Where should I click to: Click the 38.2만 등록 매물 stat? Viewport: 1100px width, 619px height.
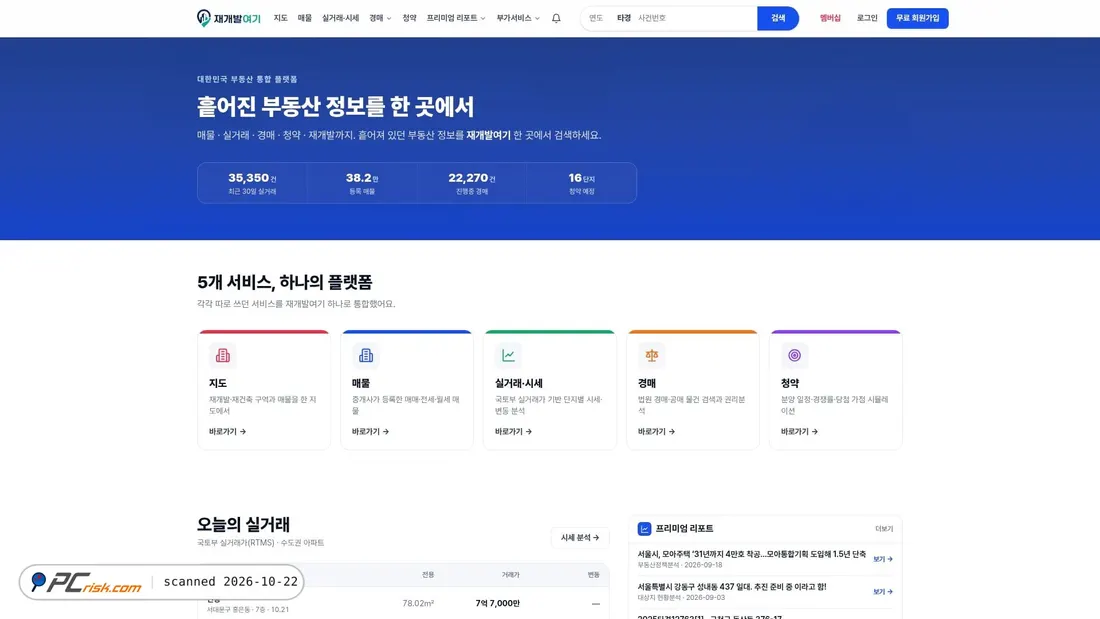(x=362, y=183)
